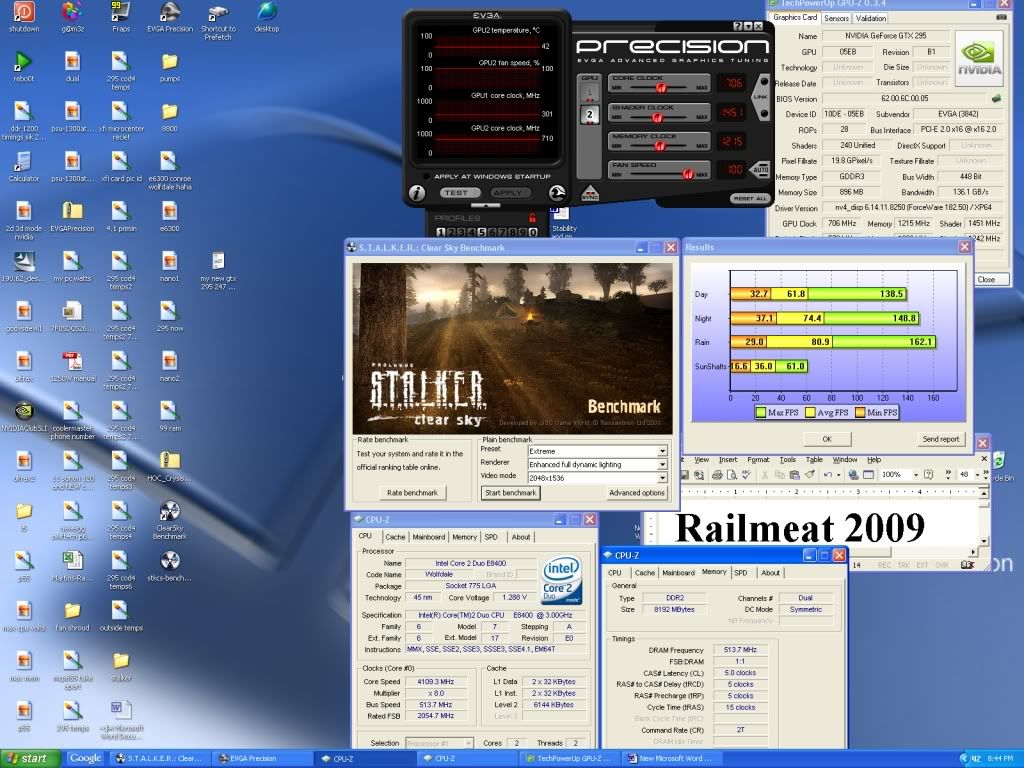Switch to the Validation tab in GPU-Z

click(x=871, y=18)
